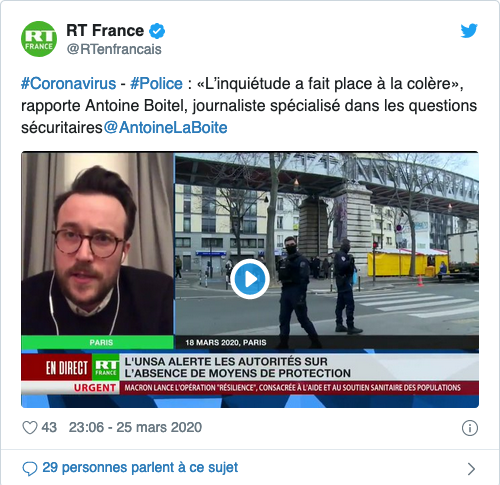This screenshot has width=500, height=485.
Task: Open the #Police hashtag
Action: tap(156, 83)
